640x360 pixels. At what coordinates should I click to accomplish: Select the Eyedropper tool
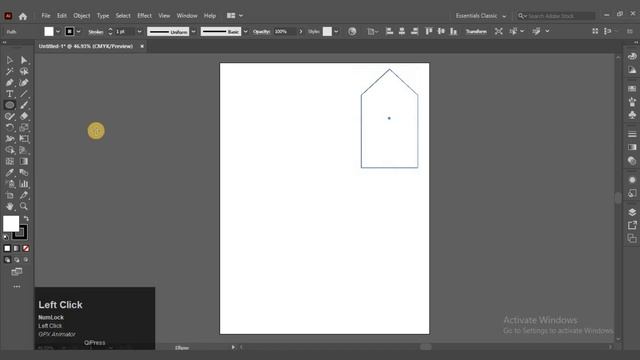[x=9, y=173]
